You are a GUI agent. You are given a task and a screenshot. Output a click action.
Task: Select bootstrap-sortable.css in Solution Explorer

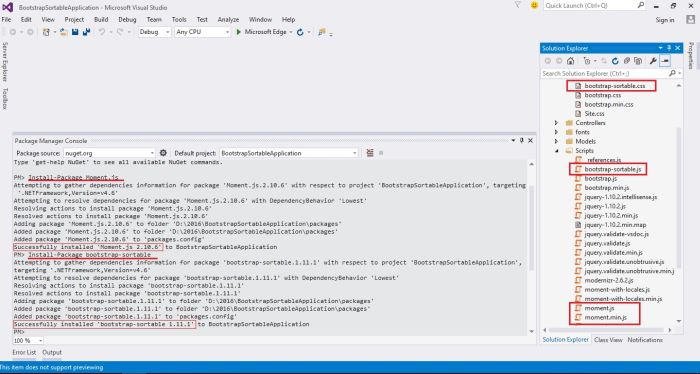615,86
